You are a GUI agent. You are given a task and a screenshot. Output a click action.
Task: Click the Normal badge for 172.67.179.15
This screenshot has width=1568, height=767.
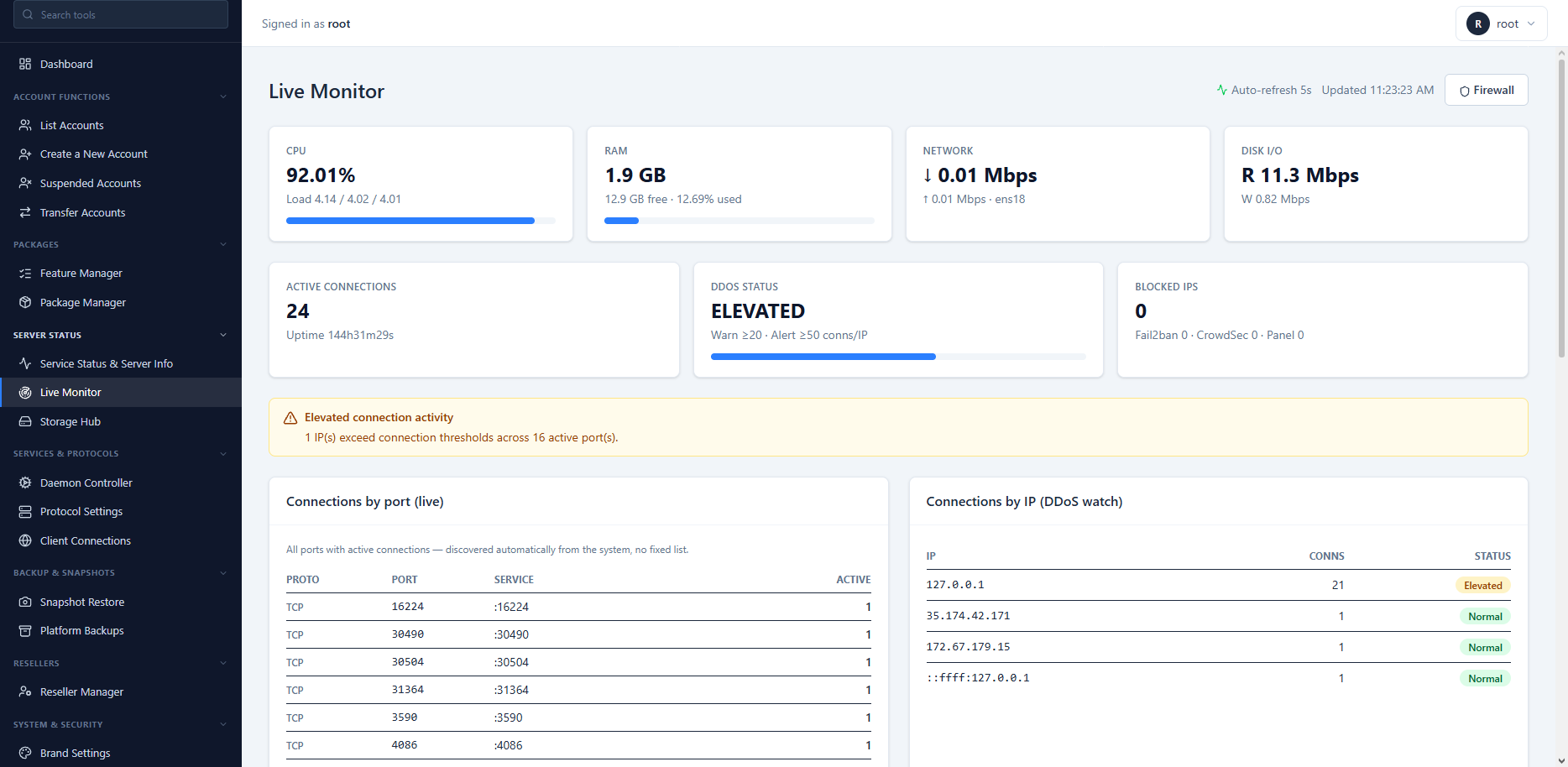1485,648
